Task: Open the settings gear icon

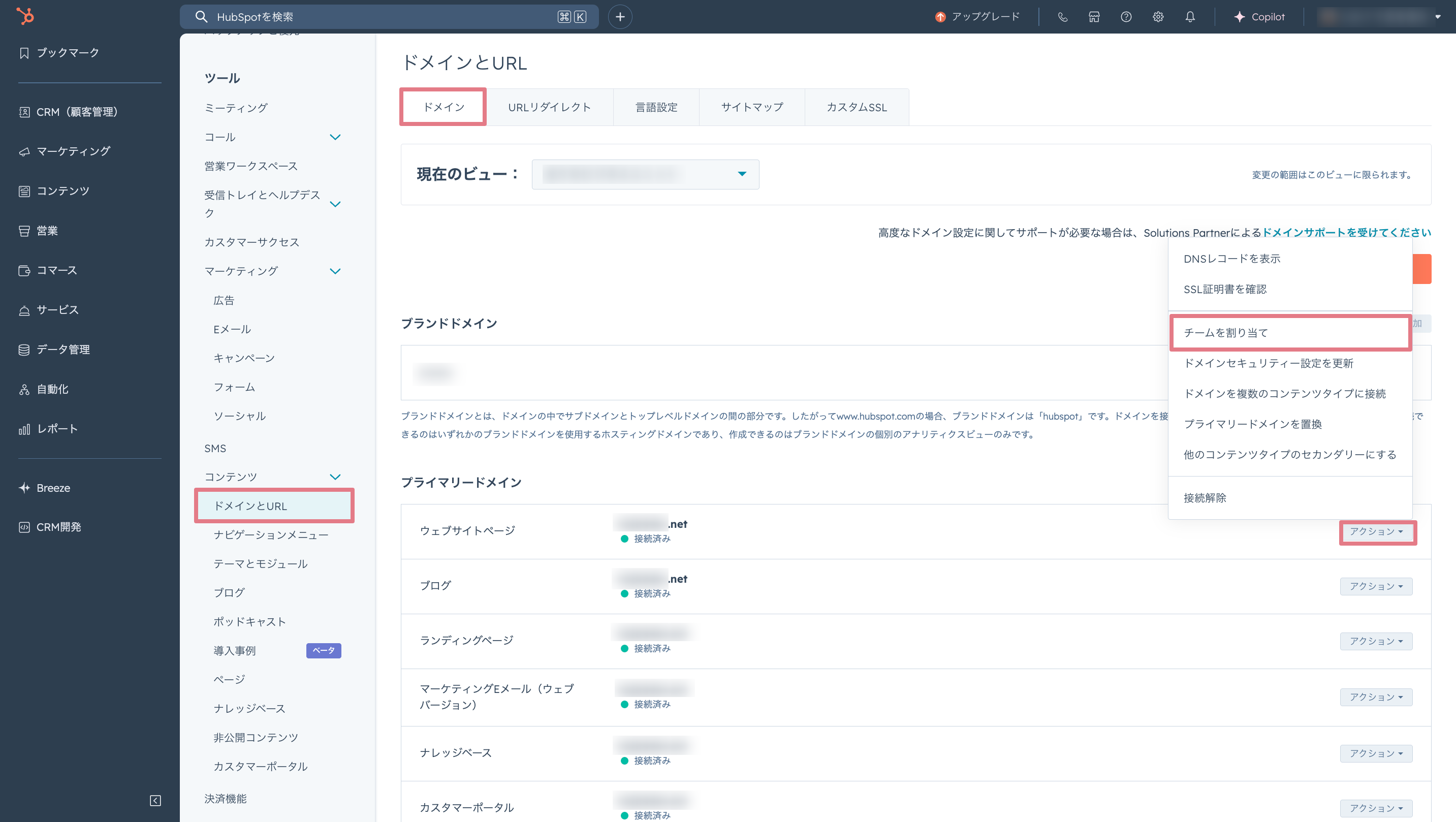Action: point(1158,17)
